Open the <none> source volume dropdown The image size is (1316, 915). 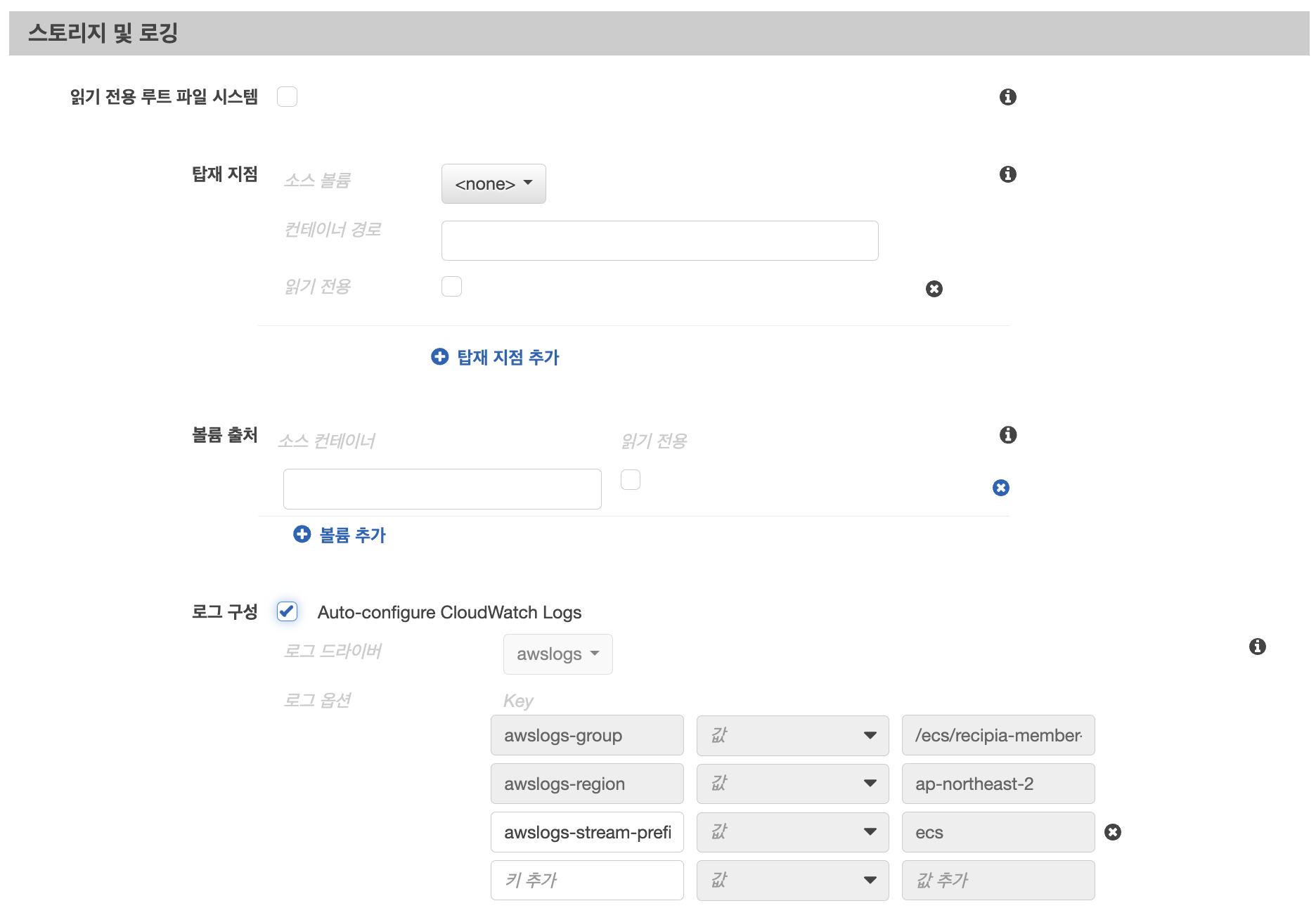[493, 183]
